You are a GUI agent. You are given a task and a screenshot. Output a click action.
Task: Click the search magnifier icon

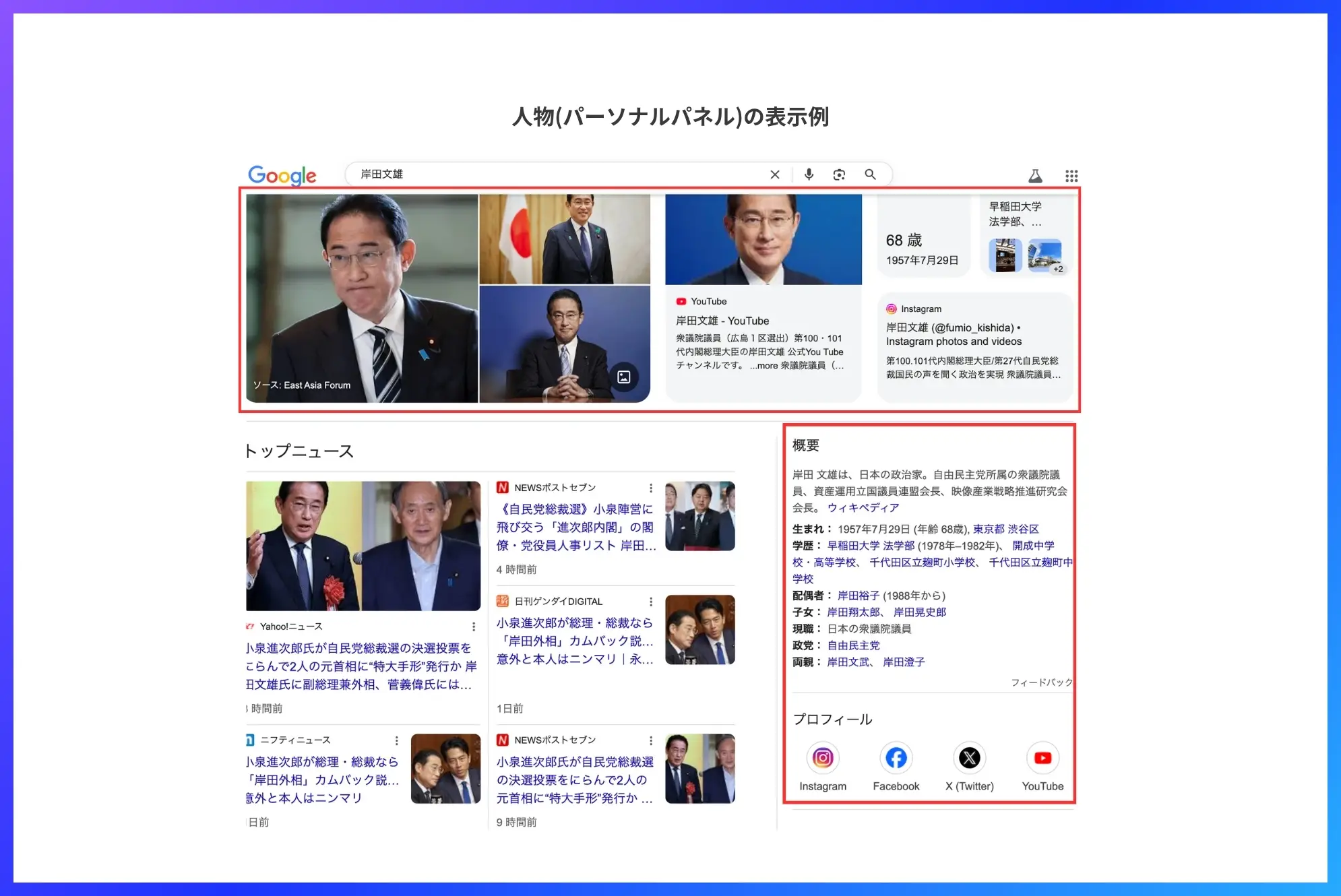[870, 174]
